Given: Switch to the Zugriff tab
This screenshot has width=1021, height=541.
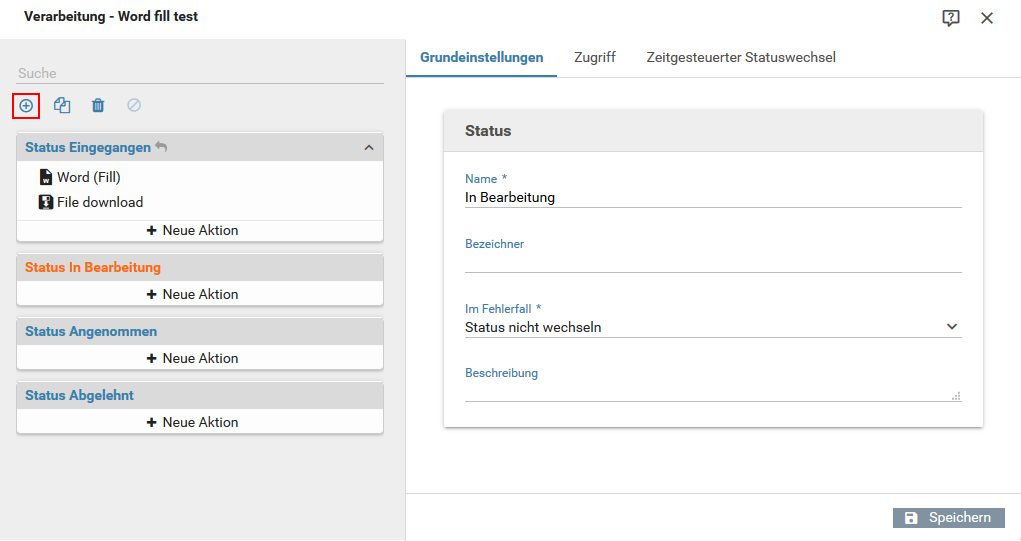Looking at the screenshot, I should click(x=594, y=57).
